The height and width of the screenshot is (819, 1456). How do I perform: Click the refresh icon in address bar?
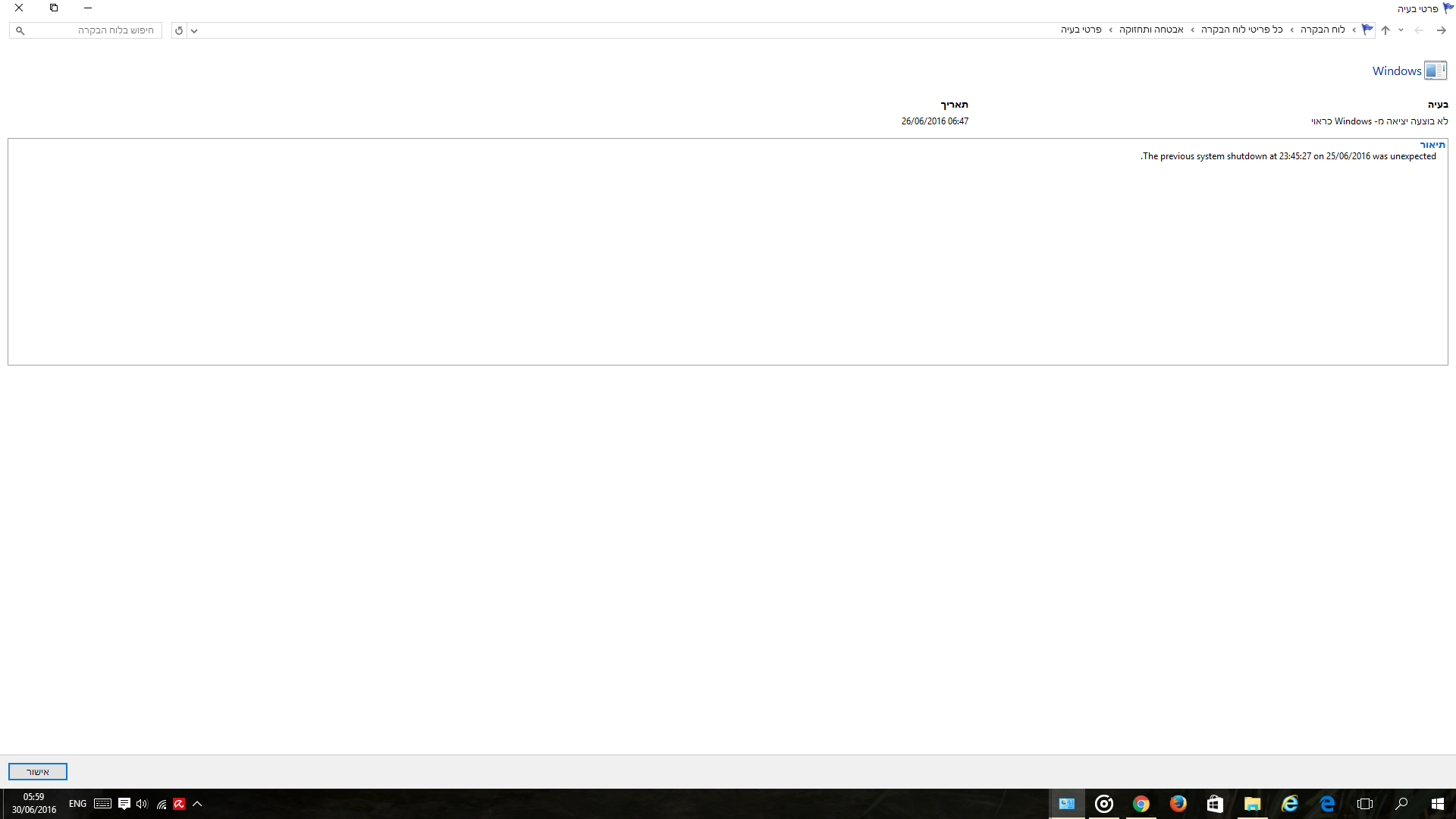pyautogui.click(x=179, y=30)
